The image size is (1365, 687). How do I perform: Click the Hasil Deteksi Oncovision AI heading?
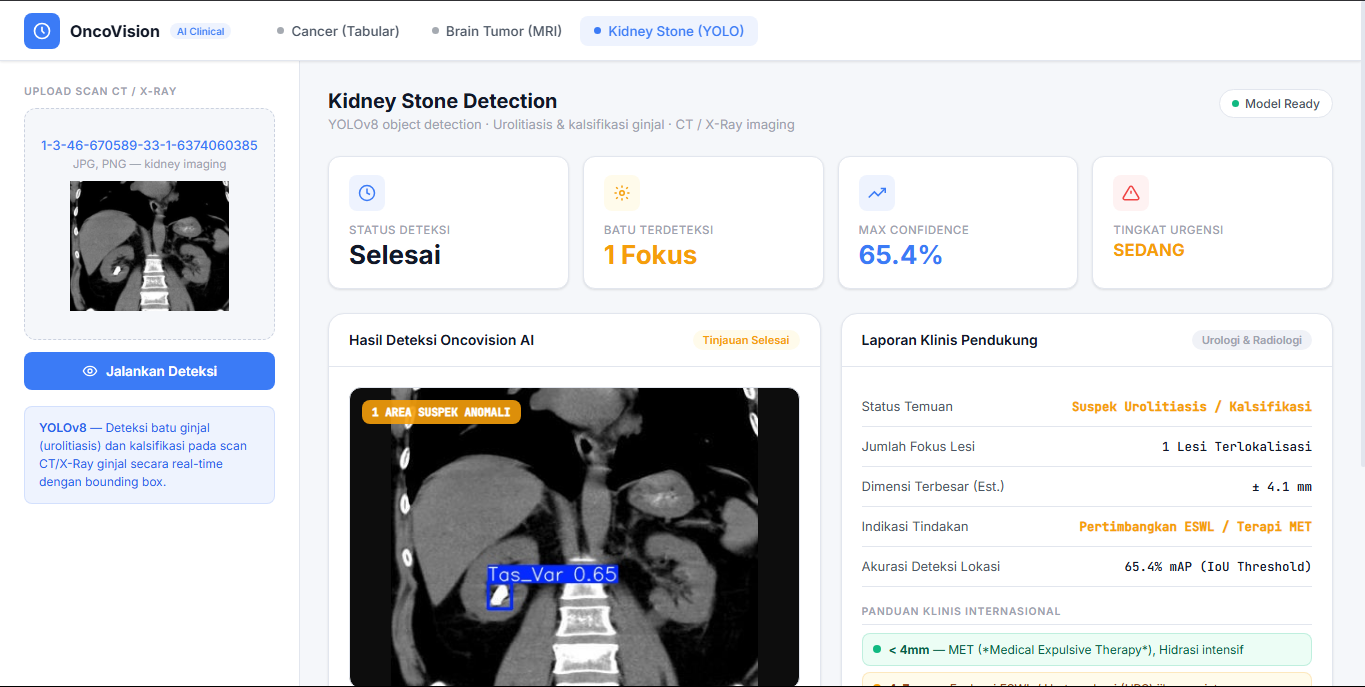442,340
